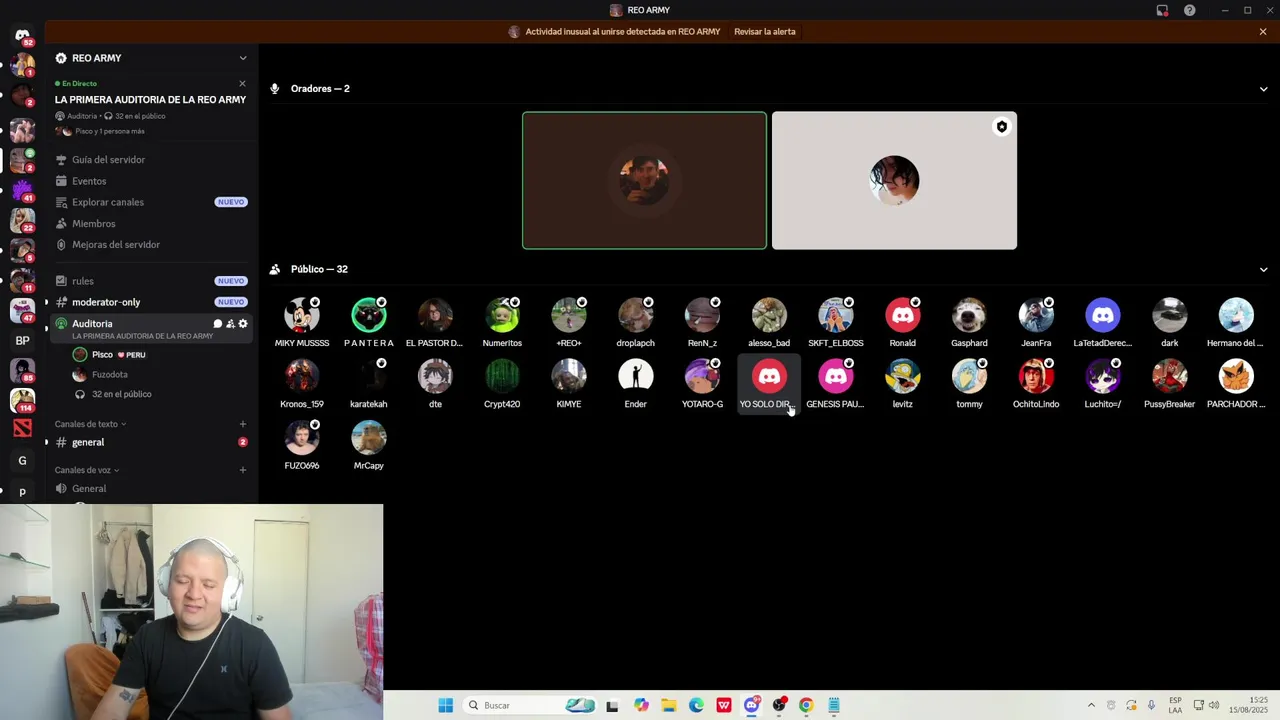
Task: Click audience member PussyBreaker
Action: coord(1169,384)
